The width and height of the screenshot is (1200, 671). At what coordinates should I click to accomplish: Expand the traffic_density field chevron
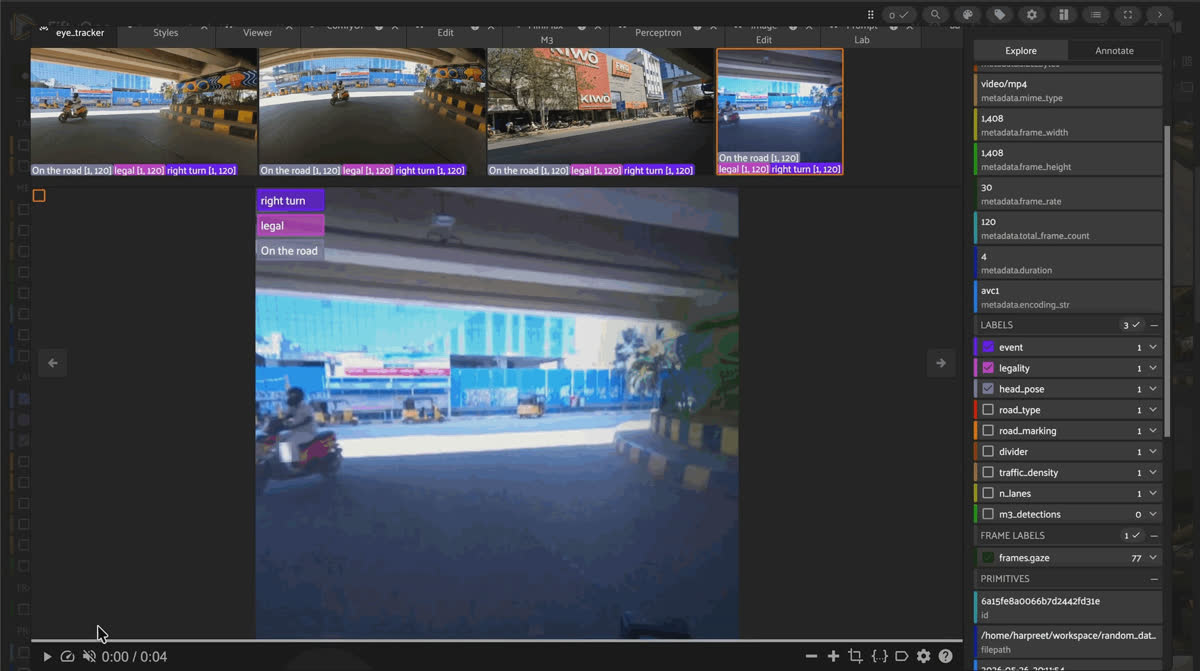(x=1154, y=472)
